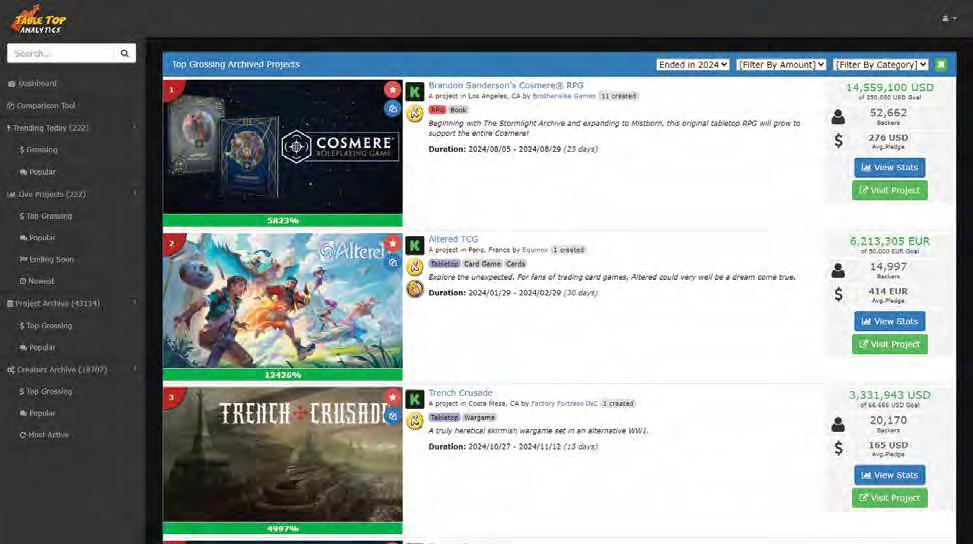Click the Wargame category tag
Image resolution: width=973 pixels, height=544 pixels.
click(479, 417)
